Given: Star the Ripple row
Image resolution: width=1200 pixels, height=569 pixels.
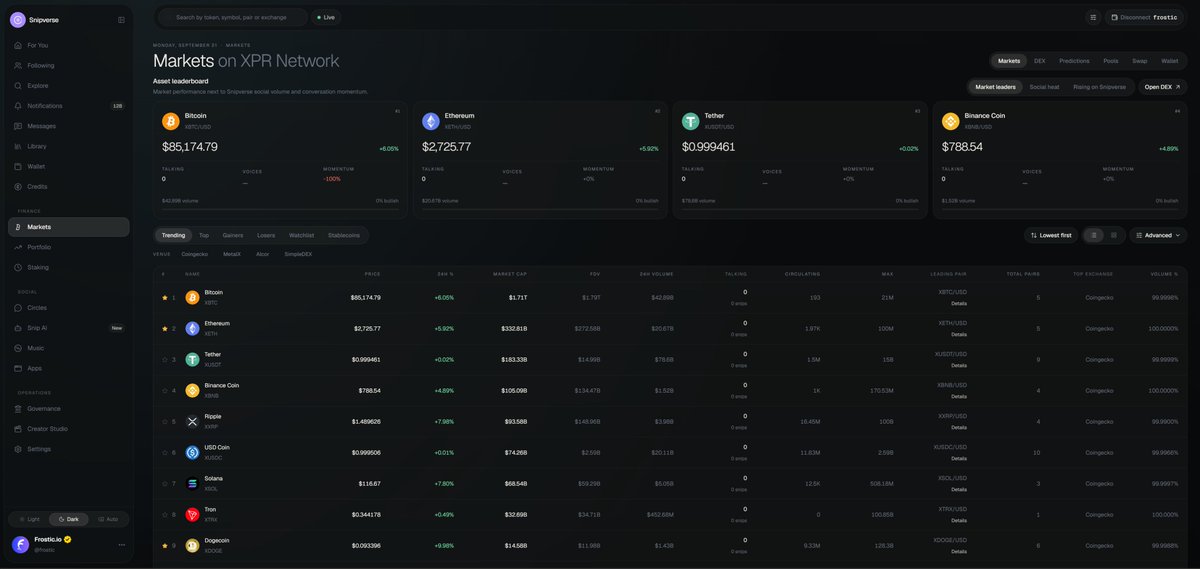Looking at the screenshot, I should (x=165, y=421).
